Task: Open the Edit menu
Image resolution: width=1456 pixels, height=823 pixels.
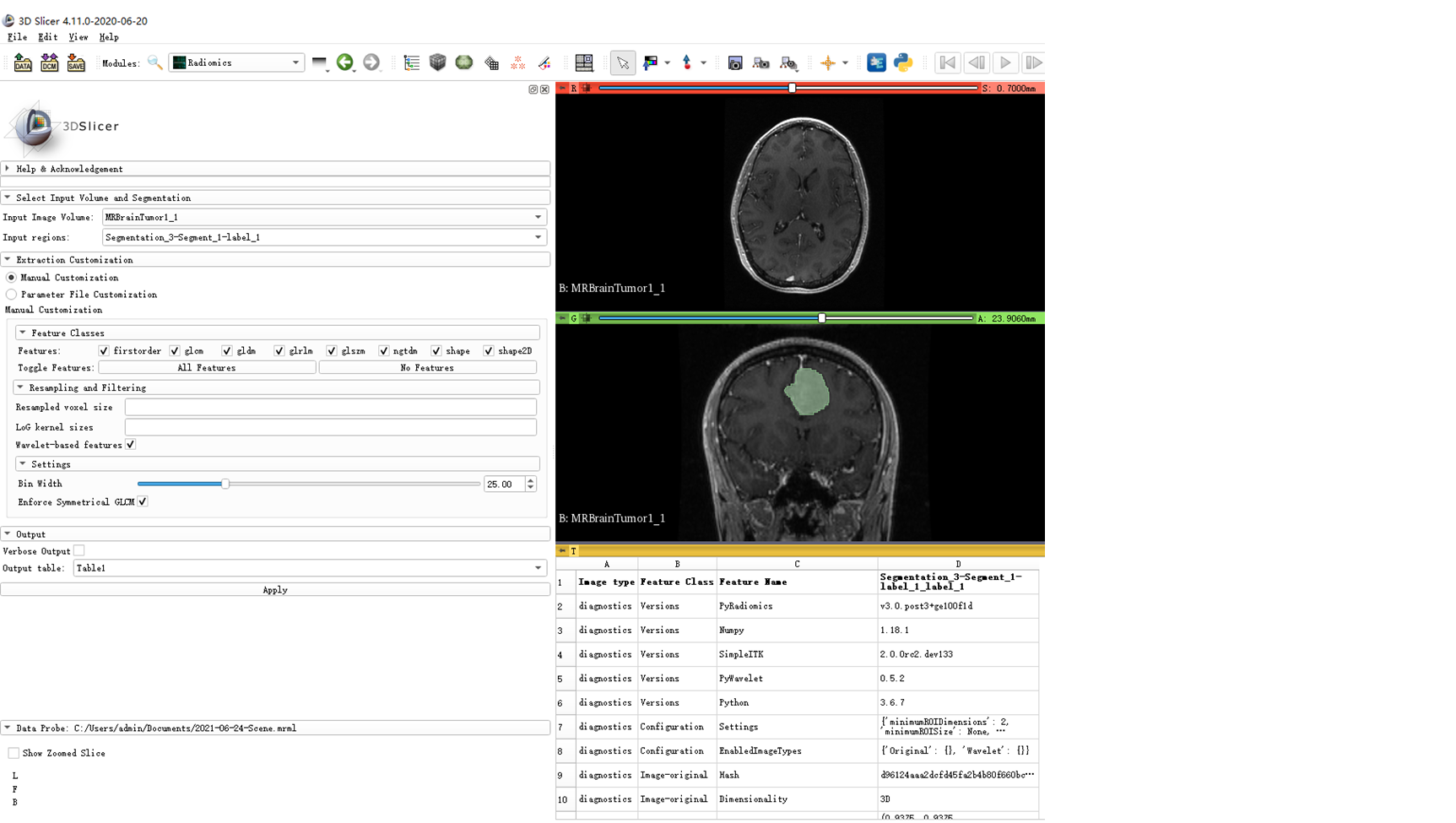Action: (47, 37)
